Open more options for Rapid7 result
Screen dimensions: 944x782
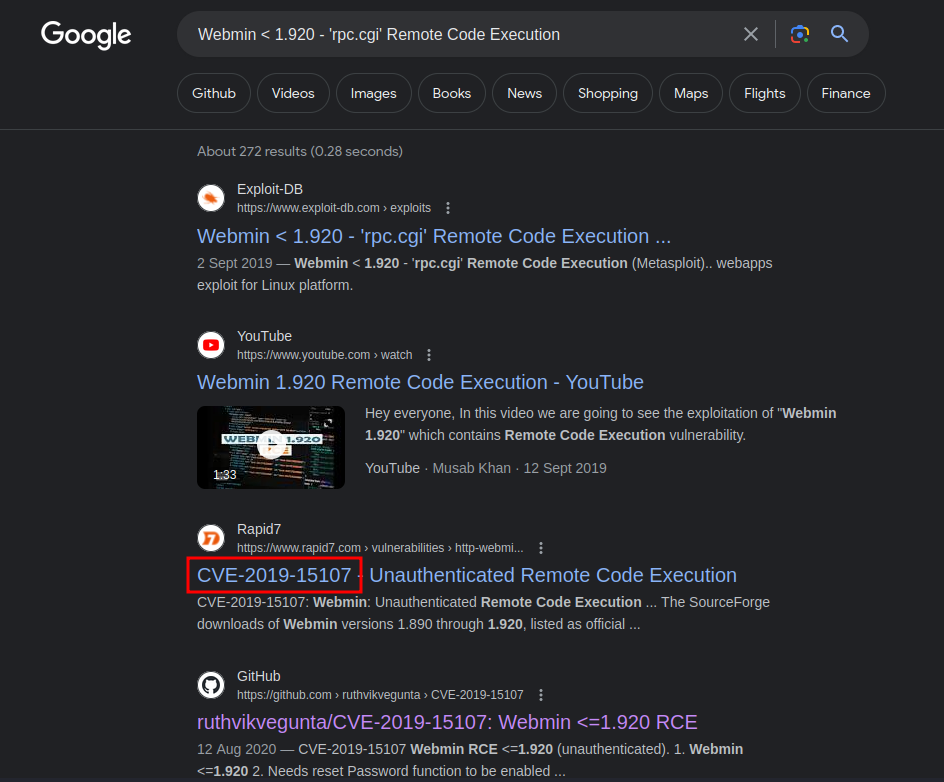click(541, 548)
